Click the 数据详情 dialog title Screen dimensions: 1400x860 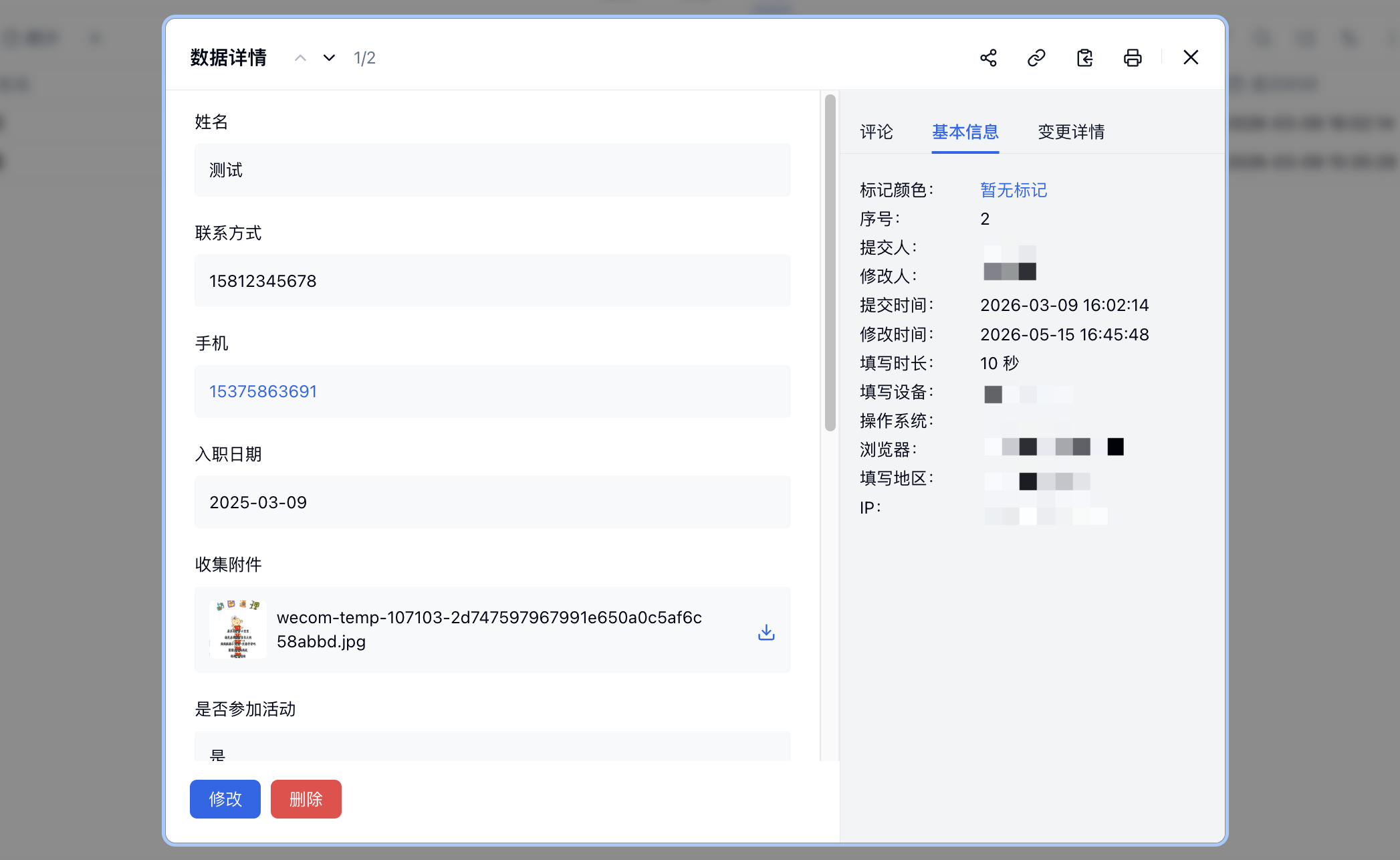point(229,58)
